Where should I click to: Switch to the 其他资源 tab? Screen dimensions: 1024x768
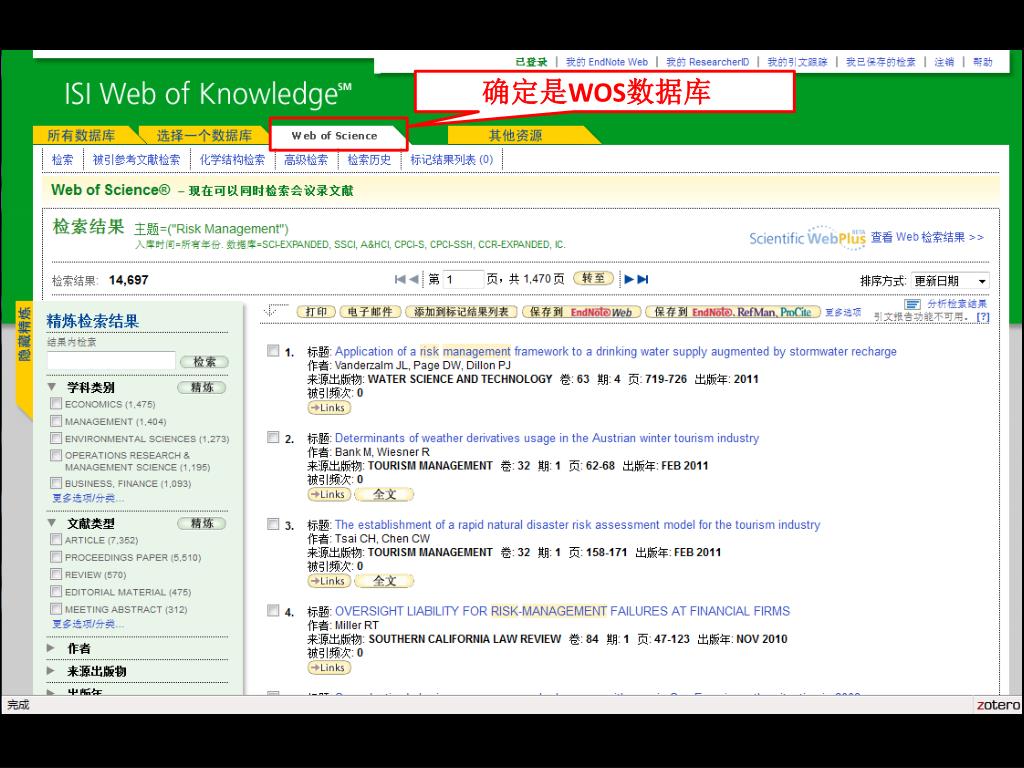coord(516,136)
